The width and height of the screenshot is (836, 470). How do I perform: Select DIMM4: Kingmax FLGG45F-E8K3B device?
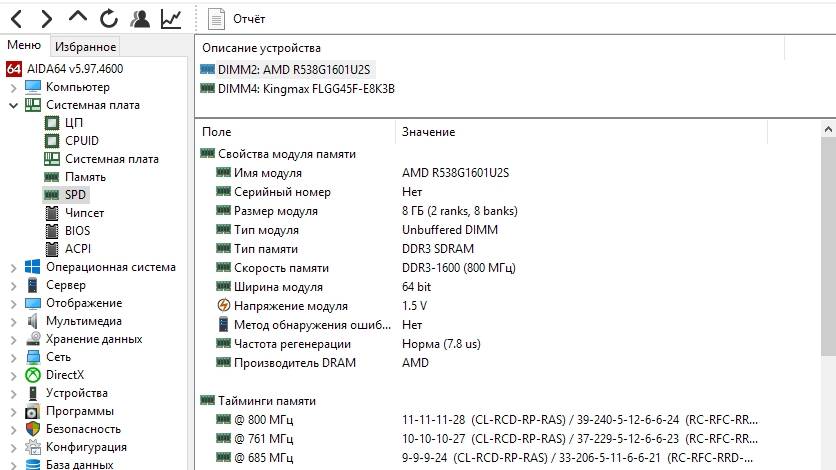(x=305, y=88)
